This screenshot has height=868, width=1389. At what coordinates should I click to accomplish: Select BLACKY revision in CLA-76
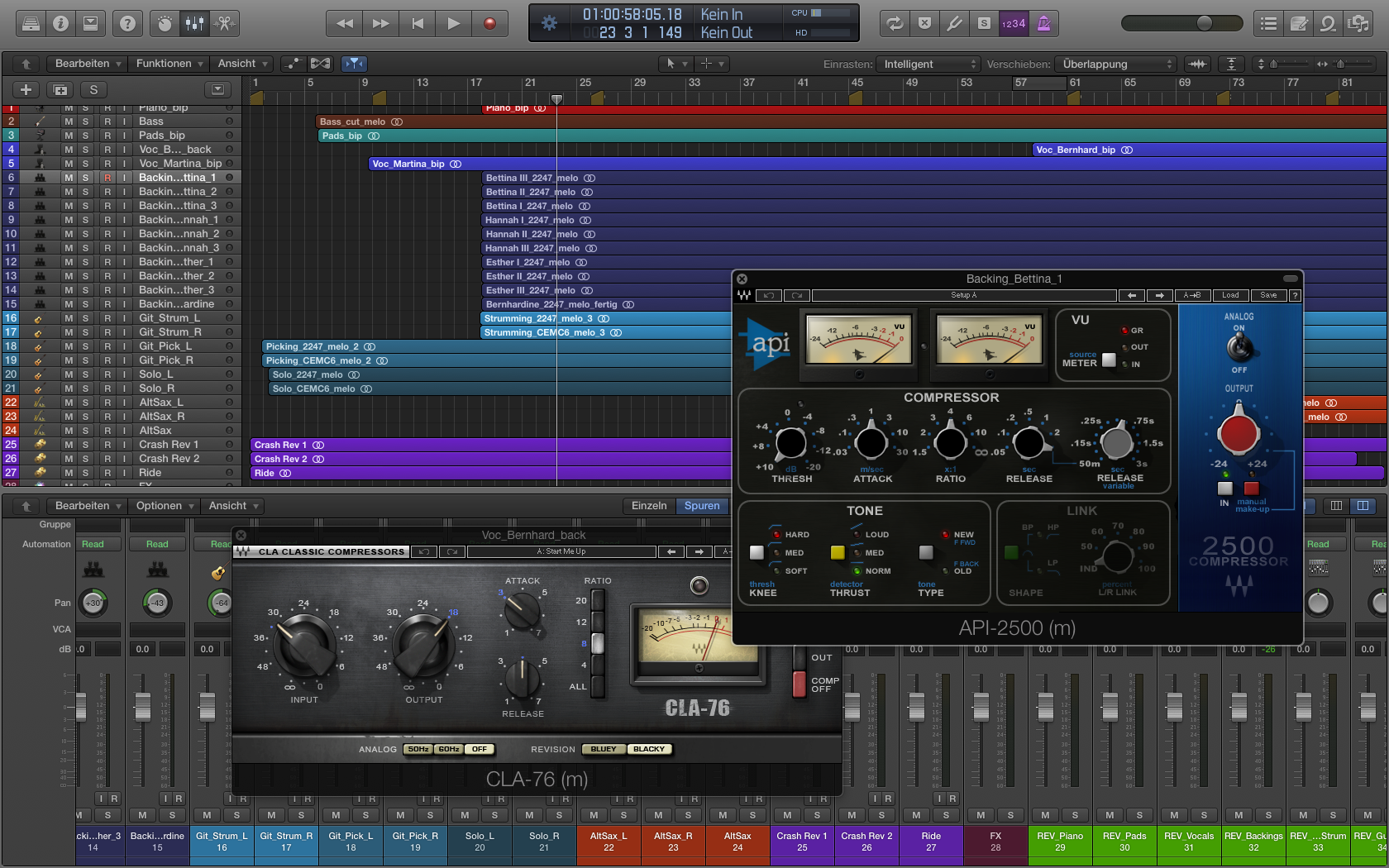coord(649,749)
